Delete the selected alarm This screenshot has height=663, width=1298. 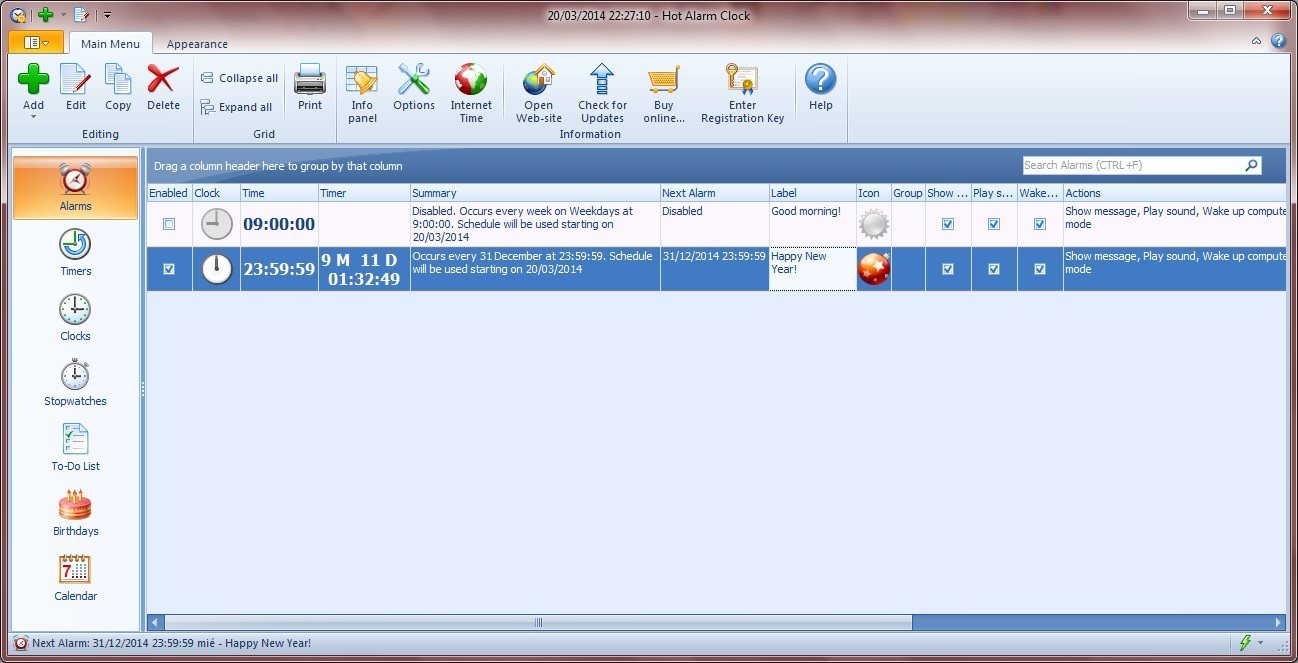162,92
